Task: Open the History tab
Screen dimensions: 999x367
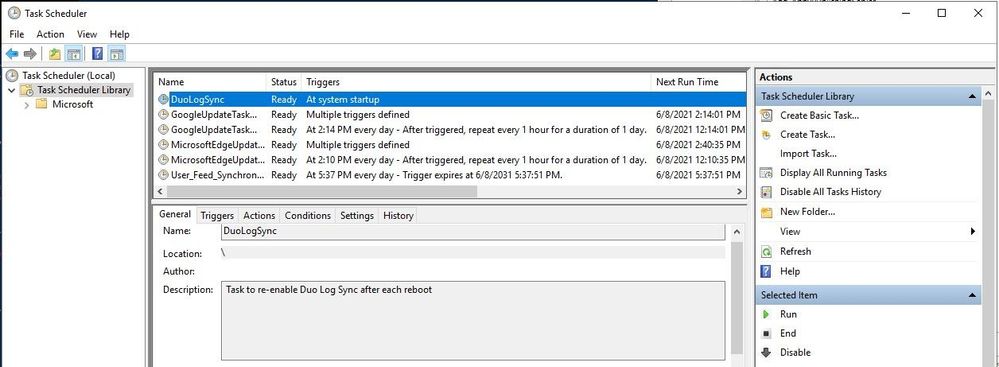Action: [x=398, y=216]
